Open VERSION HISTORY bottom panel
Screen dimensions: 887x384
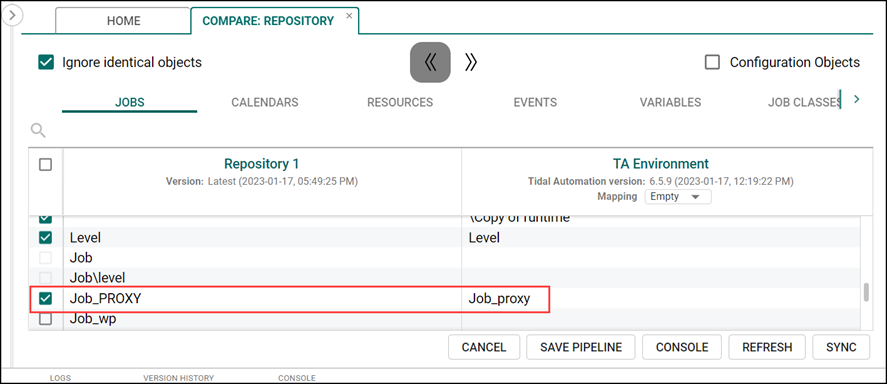(178, 378)
